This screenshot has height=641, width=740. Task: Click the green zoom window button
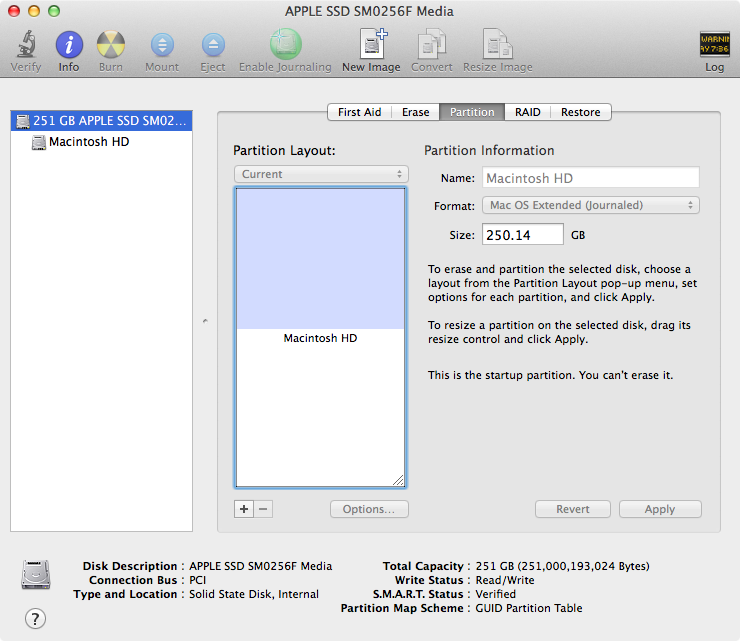pos(54,11)
